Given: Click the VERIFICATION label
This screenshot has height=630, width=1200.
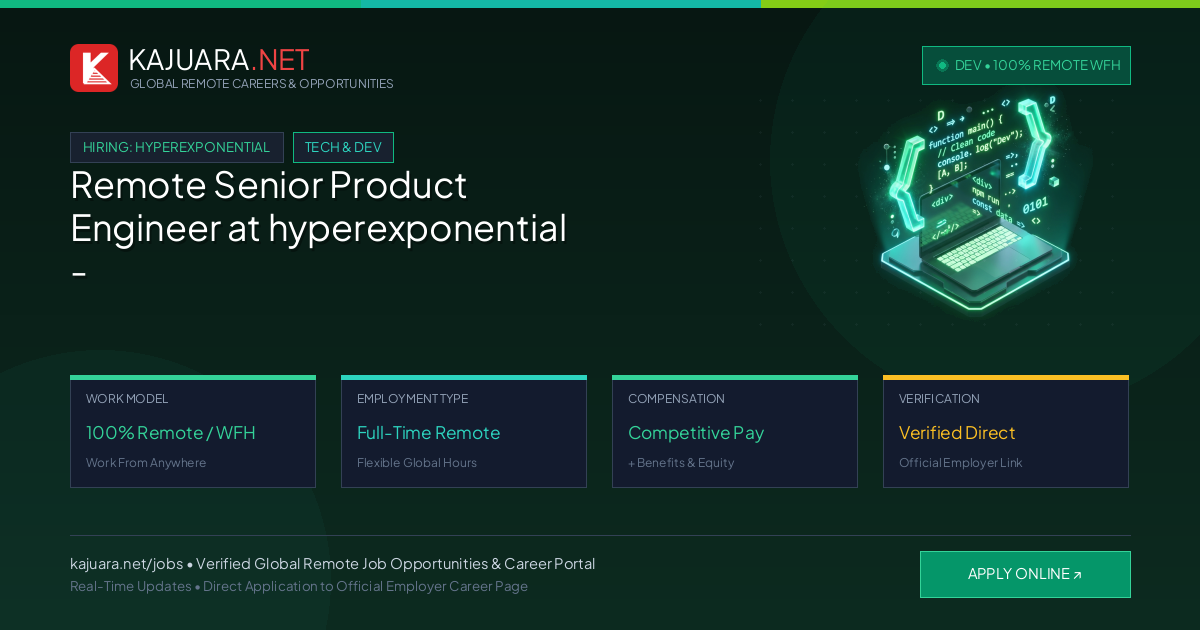Looking at the screenshot, I should [939, 399].
